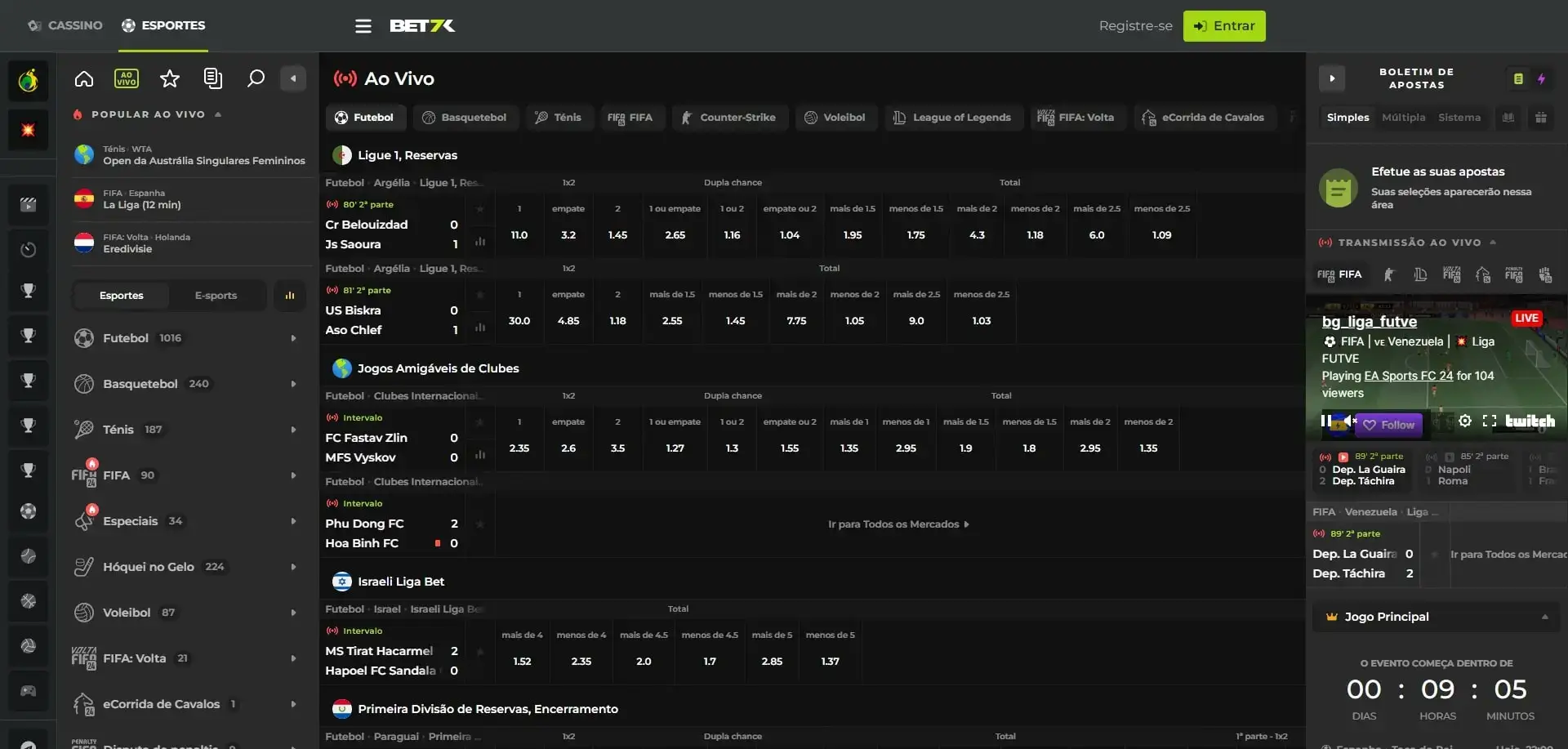The height and width of the screenshot is (749, 1568).
Task: Select the purple lightning boost icon in bet slip
Action: tap(1542, 78)
